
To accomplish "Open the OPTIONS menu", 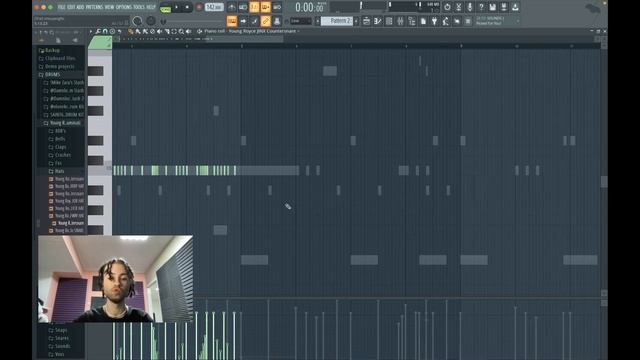I will coord(124,7).
